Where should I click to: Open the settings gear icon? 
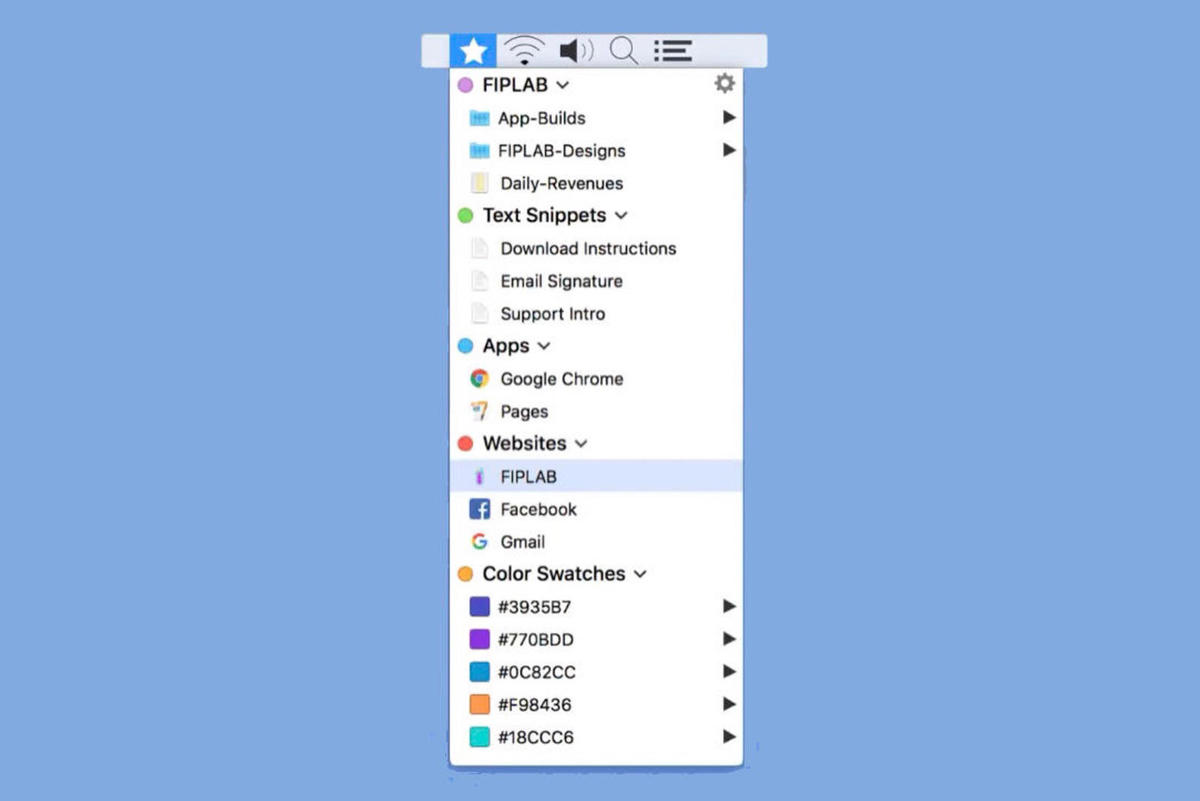click(x=724, y=84)
